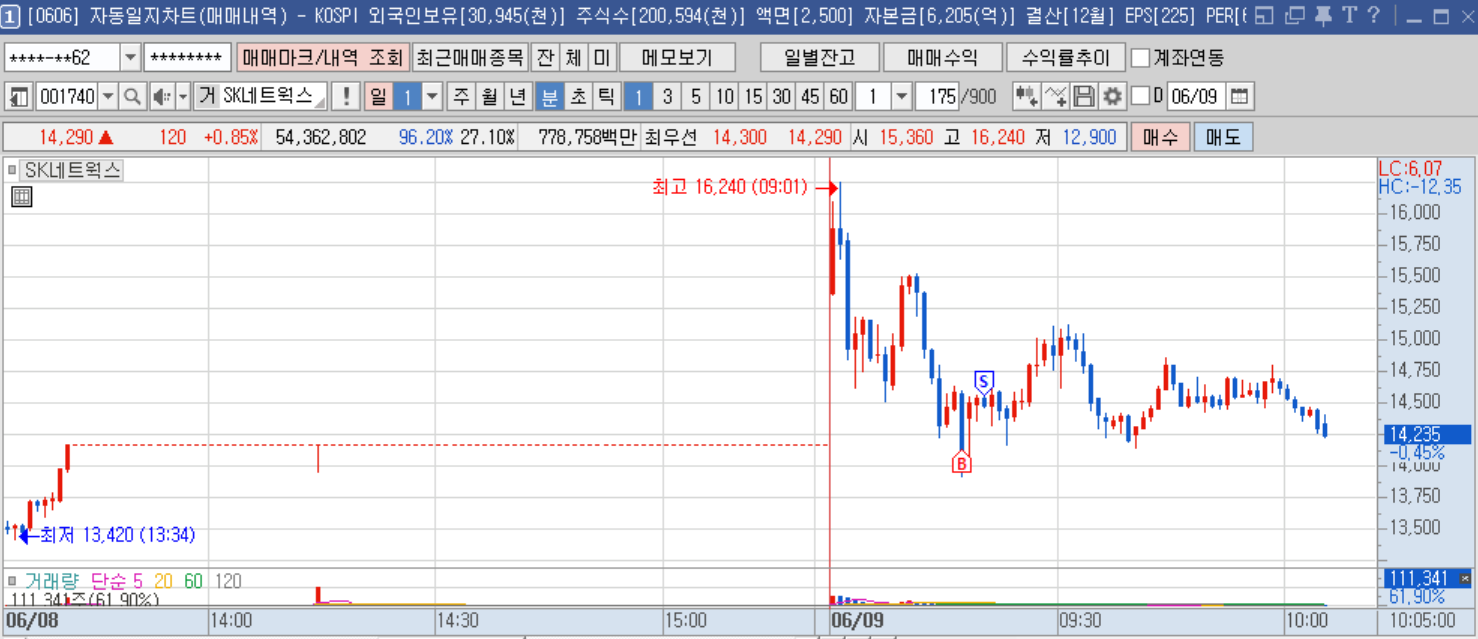Open the stock list panel icon
1478x639 pixels.
(x=19, y=97)
